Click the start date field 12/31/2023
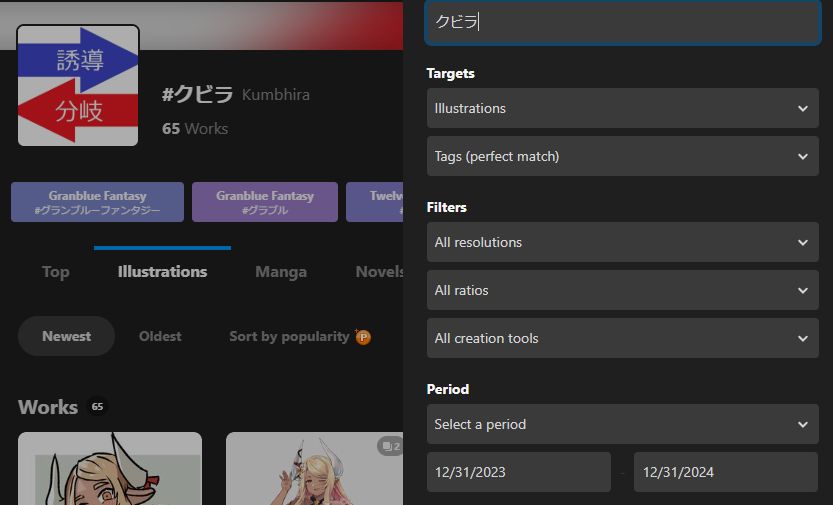Image resolution: width=833 pixels, height=505 pixels. click(x=518, y=472)
